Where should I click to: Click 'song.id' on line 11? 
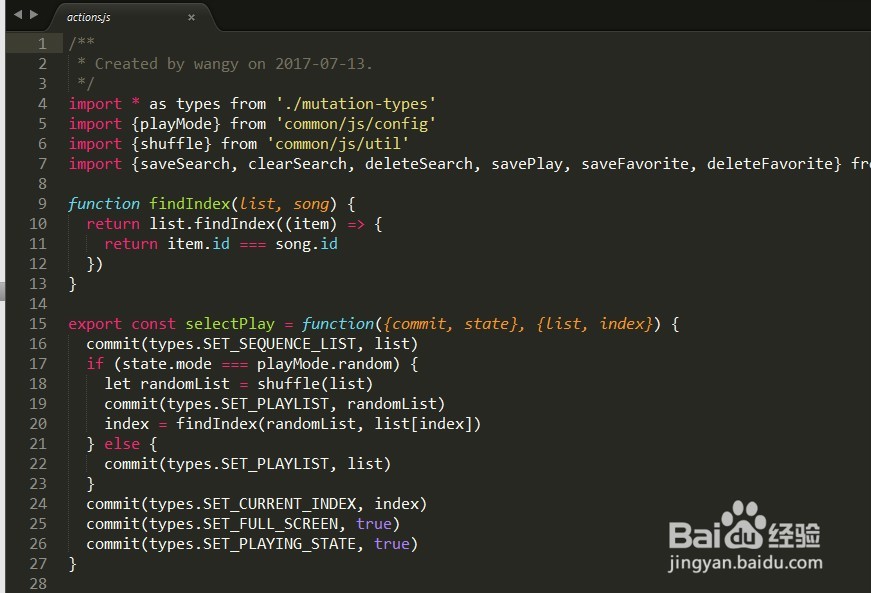point(307,244)
